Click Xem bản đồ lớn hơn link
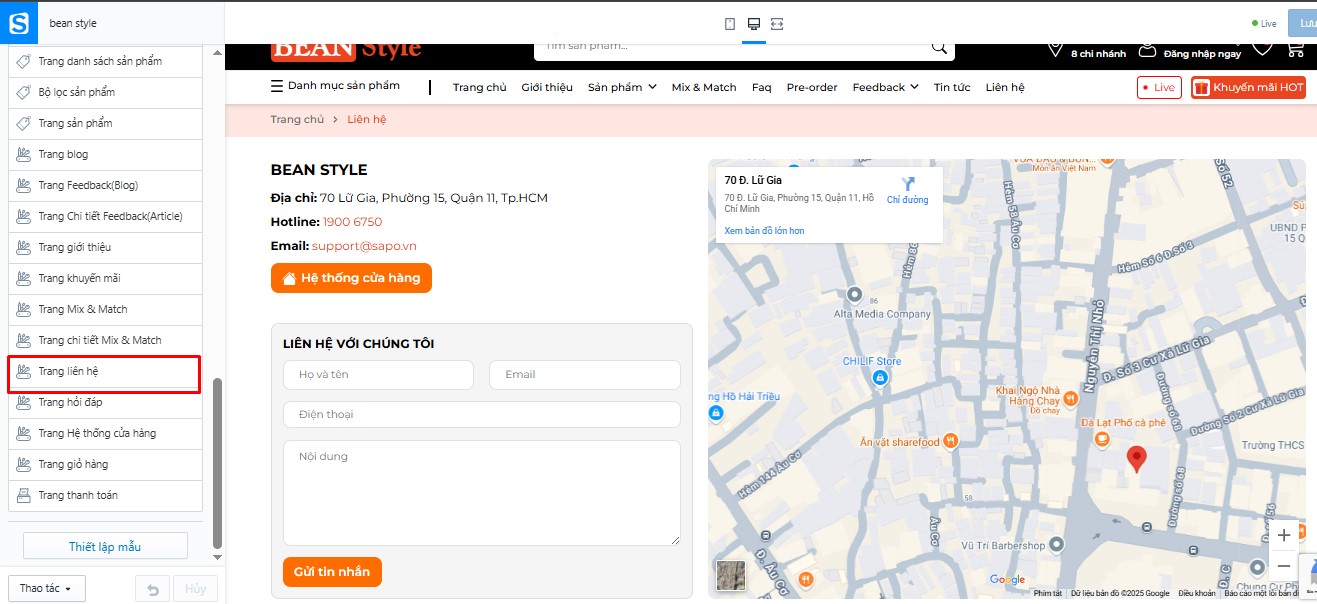This screenshot has height=604, width=1317. coord(764,231)
